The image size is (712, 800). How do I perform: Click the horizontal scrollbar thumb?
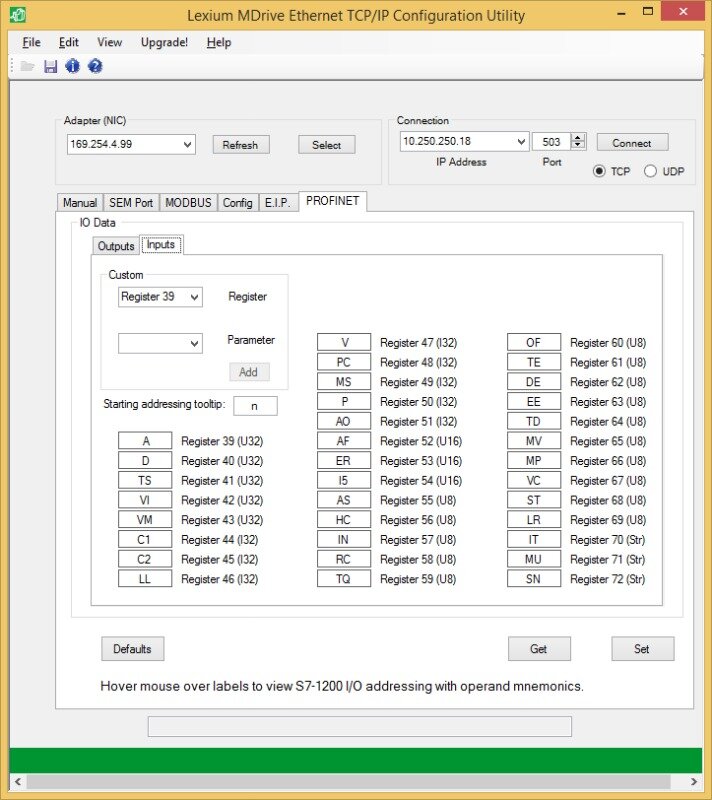click(x=348, y=781)
